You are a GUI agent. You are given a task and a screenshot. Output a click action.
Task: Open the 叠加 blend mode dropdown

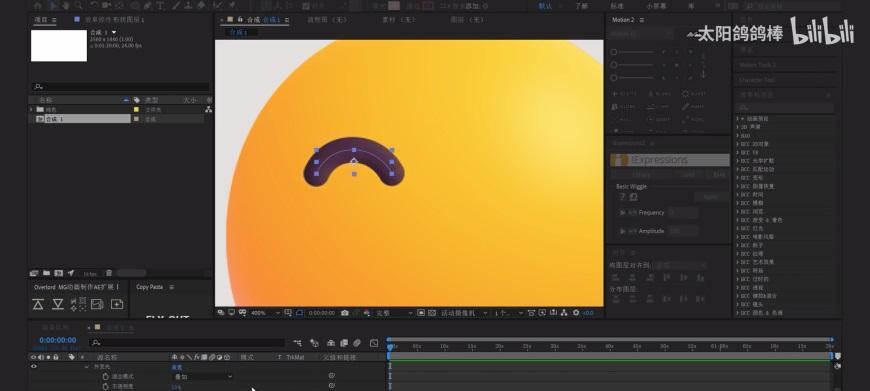(203, 377)
